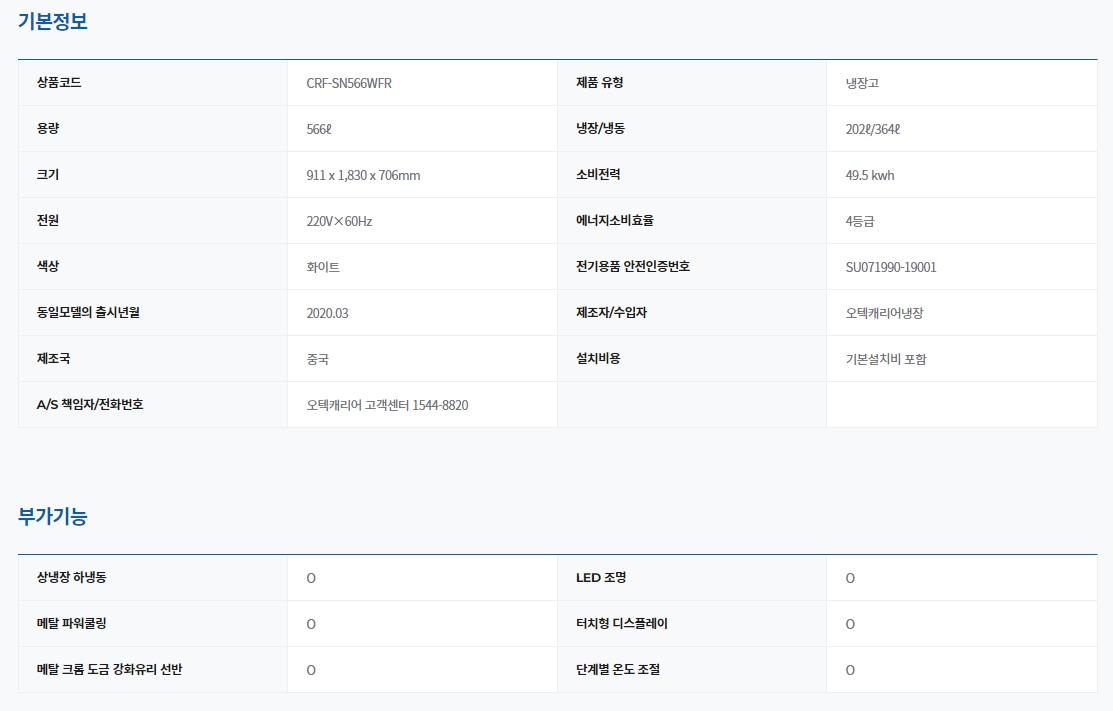
Task: Click the LED 조명 feature label
Action: [601, 577]
